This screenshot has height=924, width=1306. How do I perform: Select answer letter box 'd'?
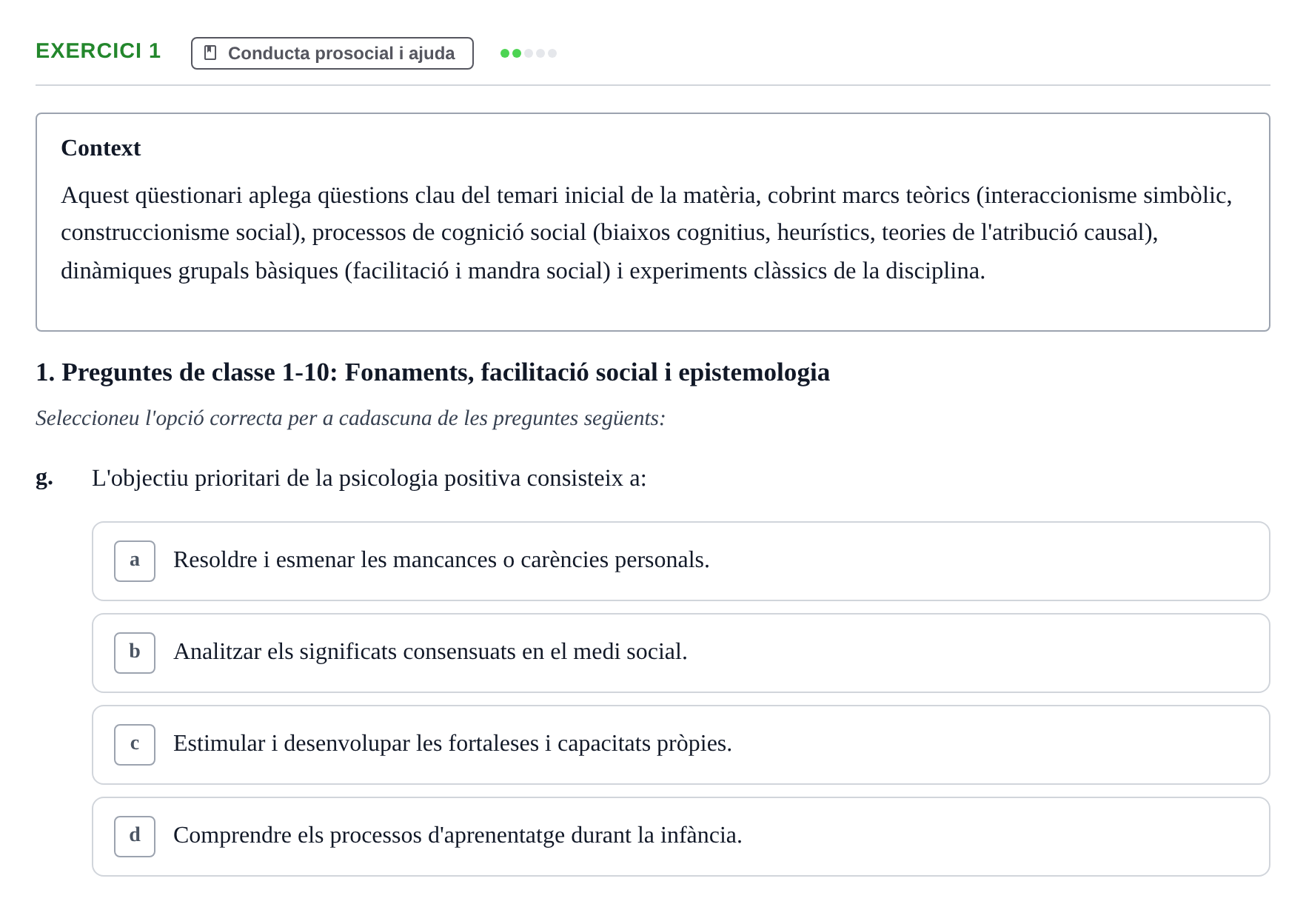[x=135, y=837]
